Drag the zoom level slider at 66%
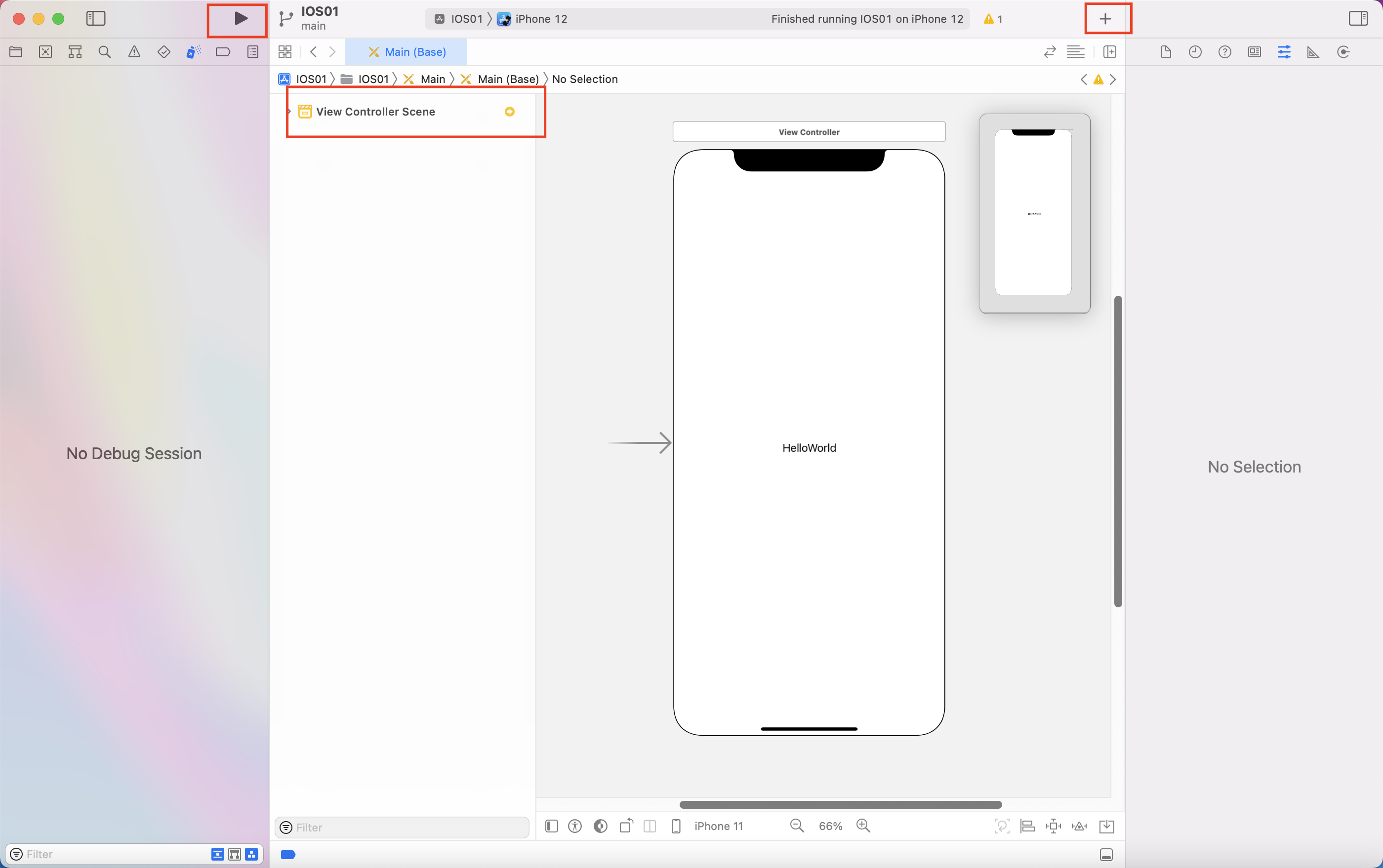This screenshot has height=868, width=1383. pyautogui.click(x=829, y=825)
